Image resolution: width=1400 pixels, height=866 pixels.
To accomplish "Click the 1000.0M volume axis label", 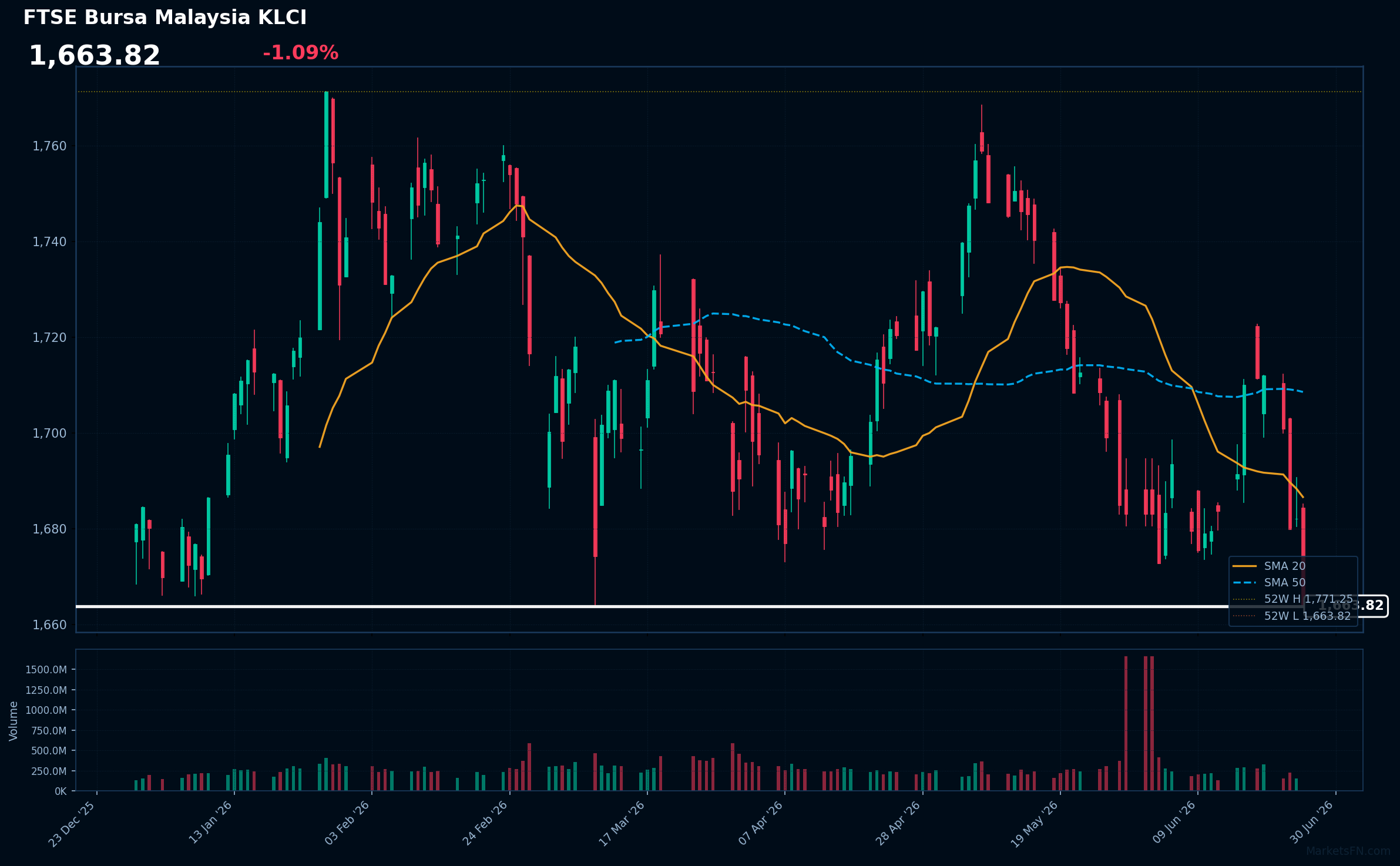I will (x=46, y=710).
